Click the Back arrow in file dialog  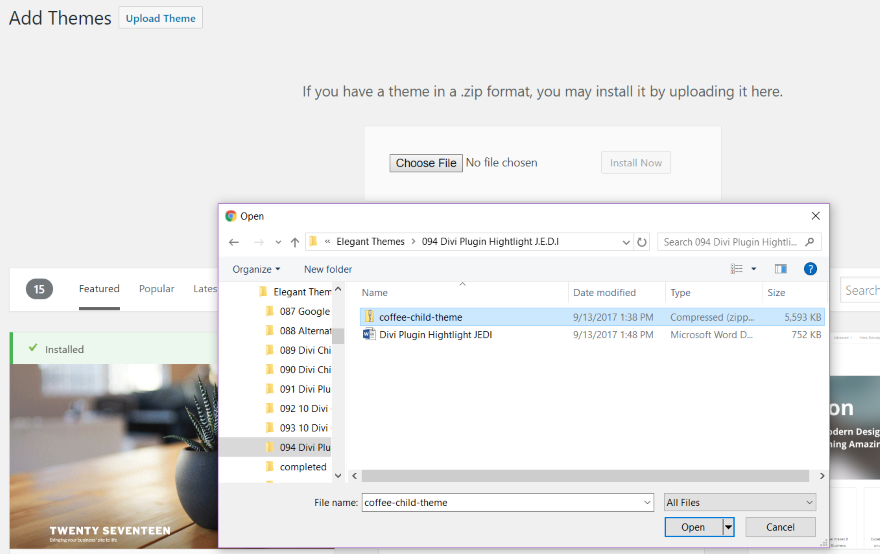[234, 242]
